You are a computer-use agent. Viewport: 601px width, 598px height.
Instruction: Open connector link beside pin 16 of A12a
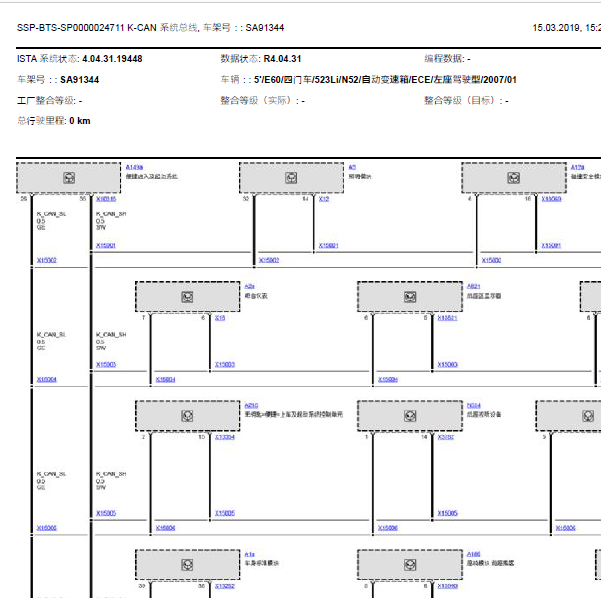tap(551, 199)
